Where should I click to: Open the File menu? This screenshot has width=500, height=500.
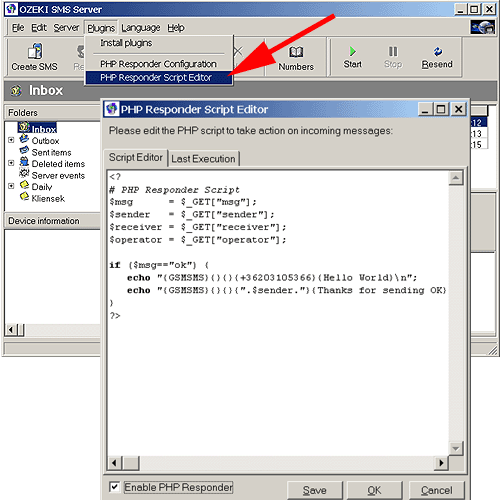[18, 28]
